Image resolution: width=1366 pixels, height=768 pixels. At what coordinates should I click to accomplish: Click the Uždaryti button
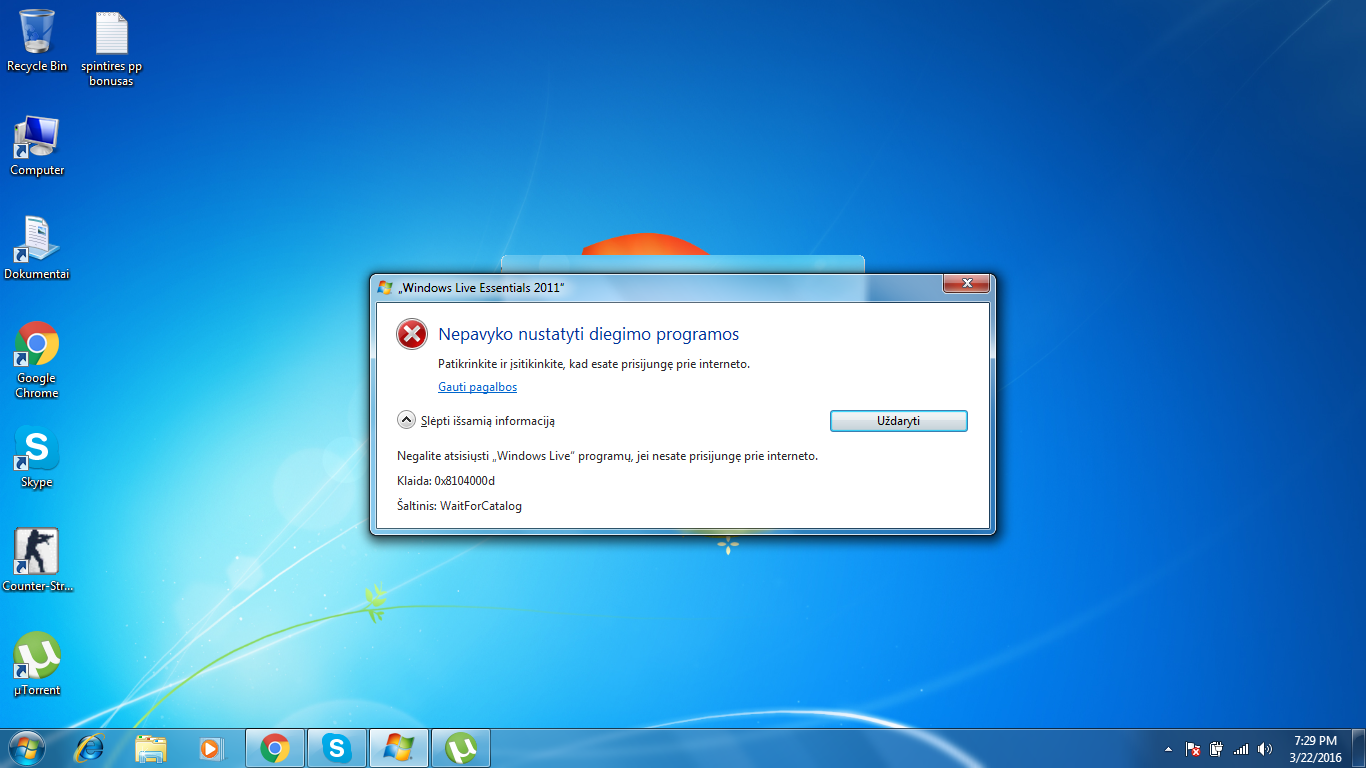(x=899, y=421)
